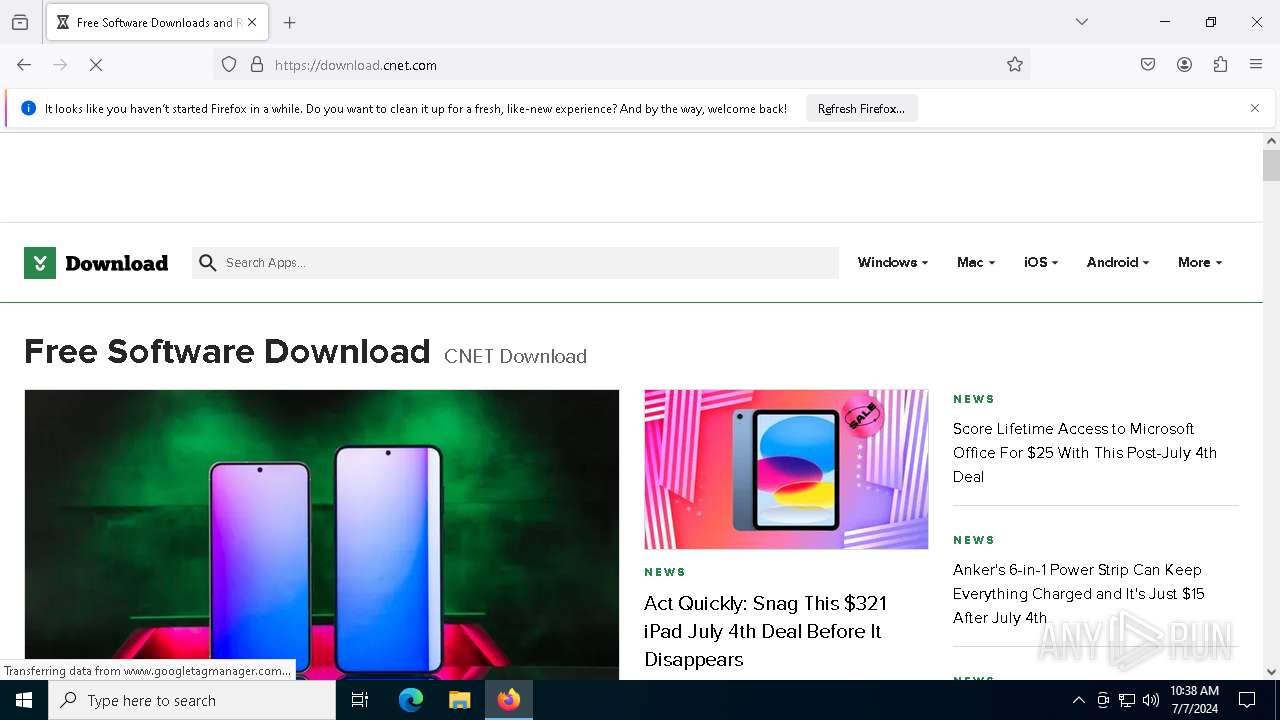Viewport: 1280px width, 720px height.
Task: Open Windows notification center
Action: tap(1247, 700)
